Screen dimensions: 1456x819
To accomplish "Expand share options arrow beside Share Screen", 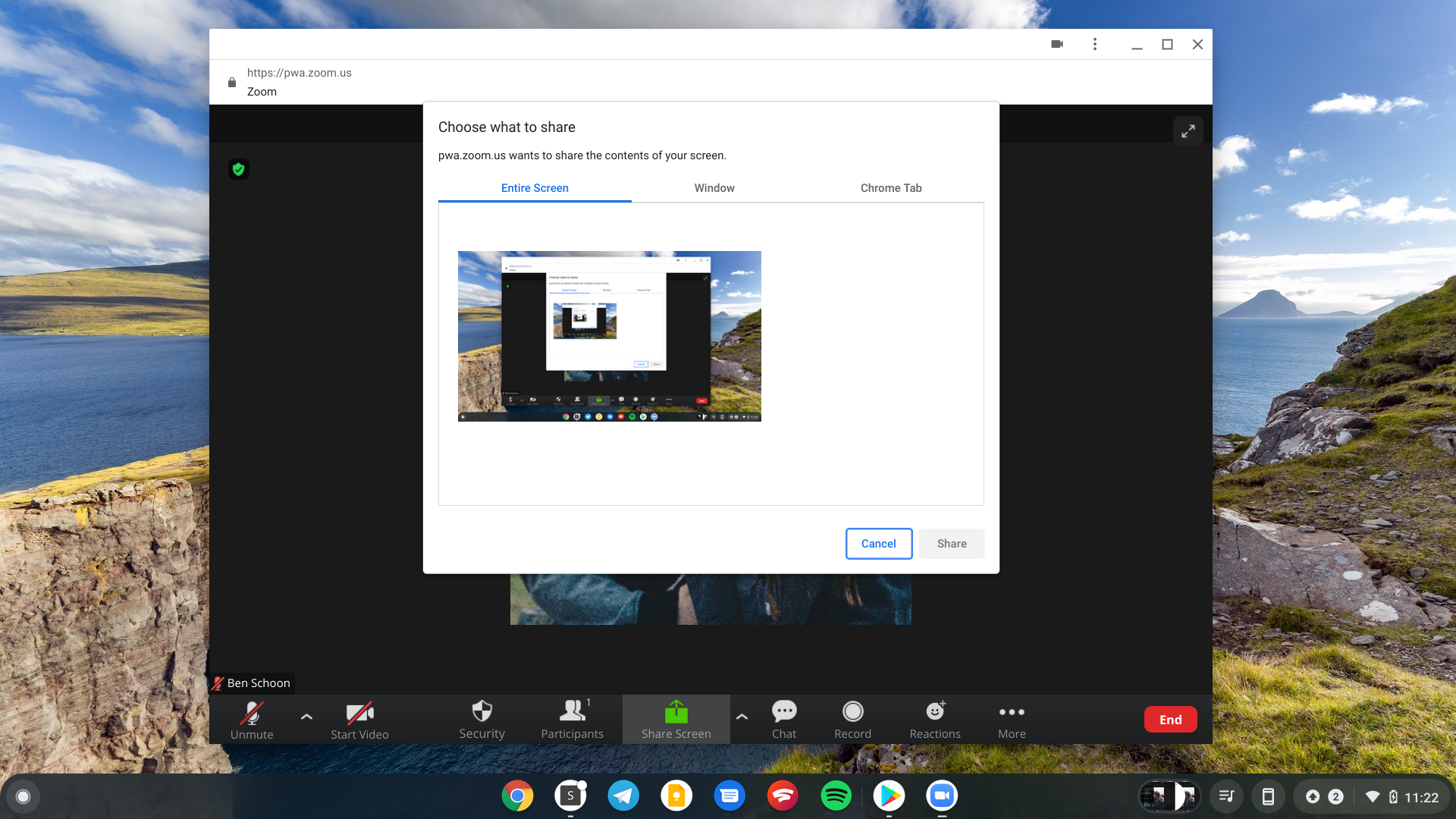I will [x=742, y=716].
